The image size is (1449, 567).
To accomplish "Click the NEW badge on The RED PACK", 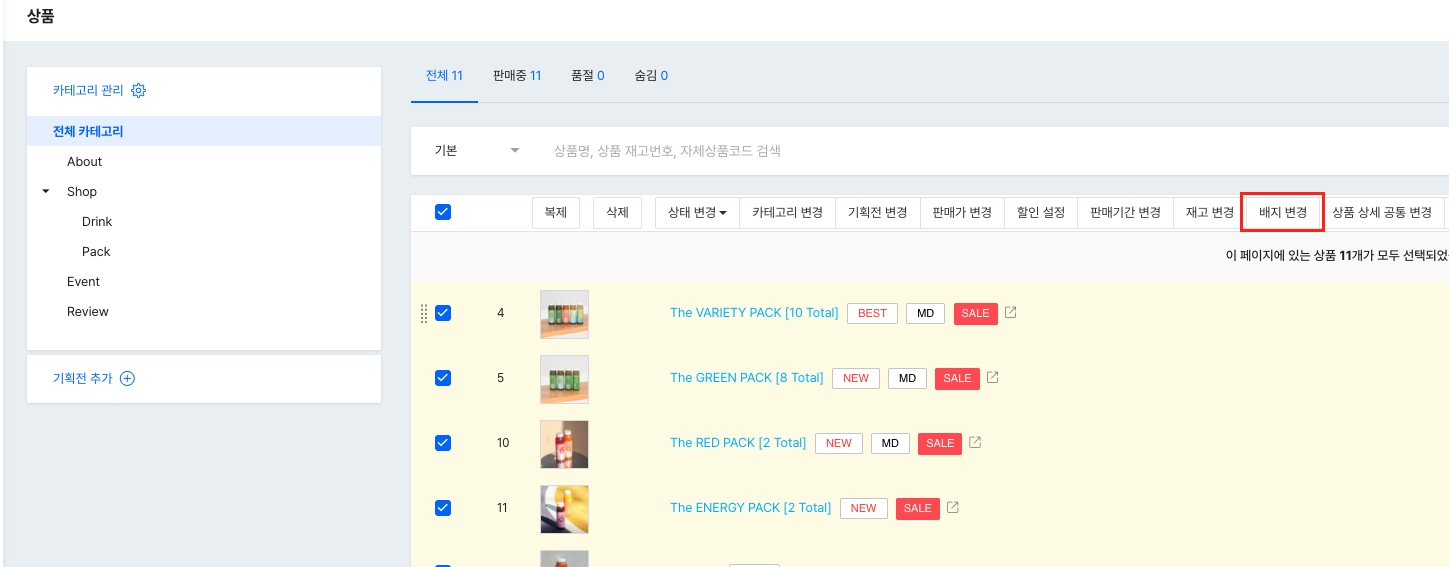I will pos(839,444).
